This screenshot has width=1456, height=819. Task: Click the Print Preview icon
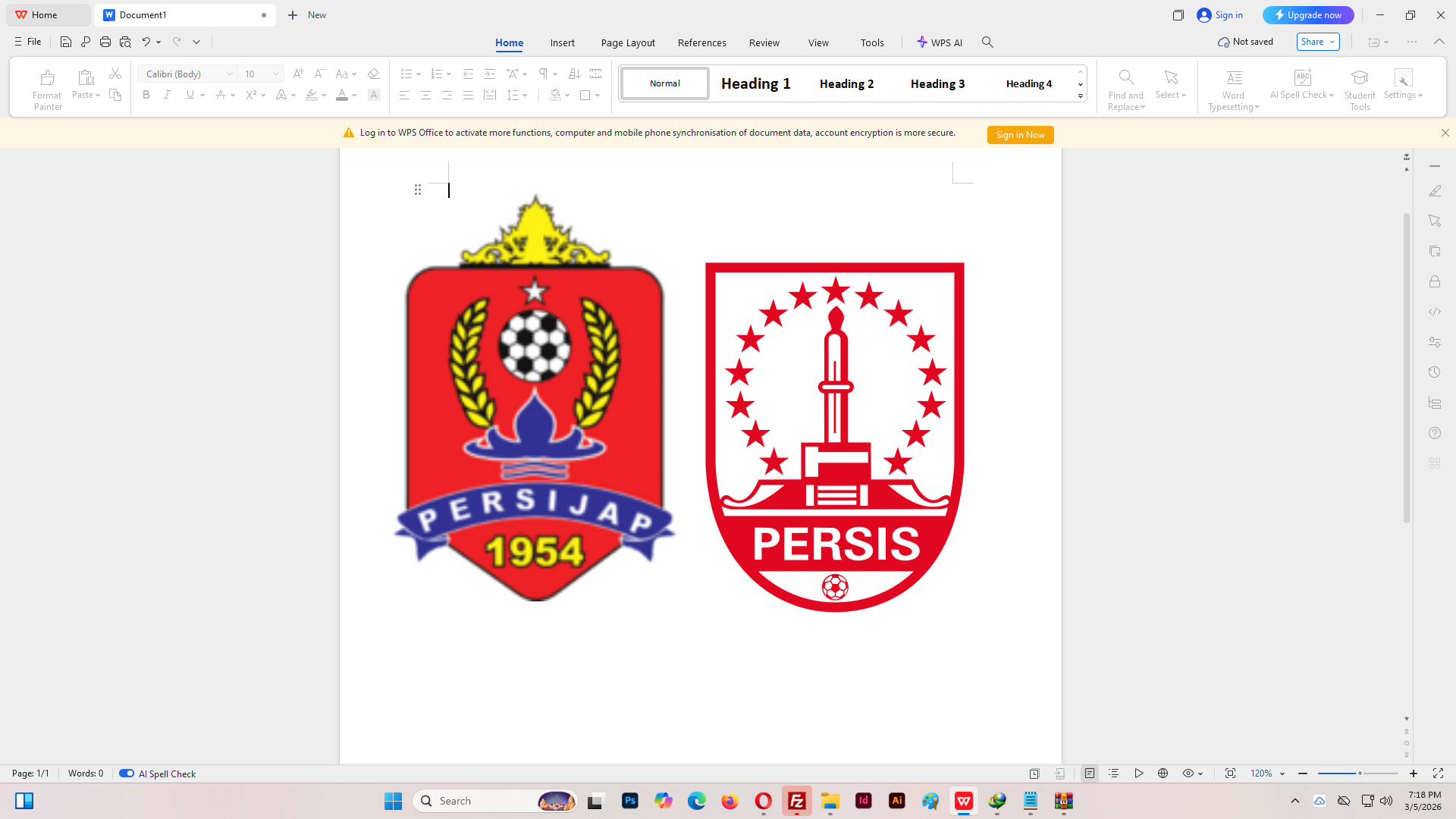click(x=125, y=42)
